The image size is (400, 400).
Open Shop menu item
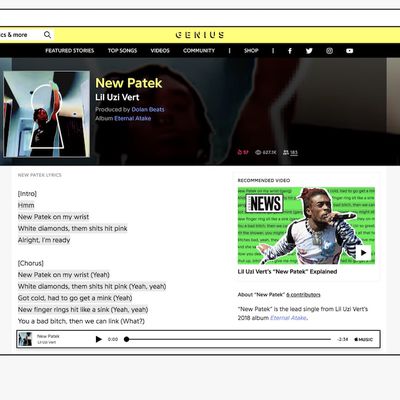tap(251, 51)
